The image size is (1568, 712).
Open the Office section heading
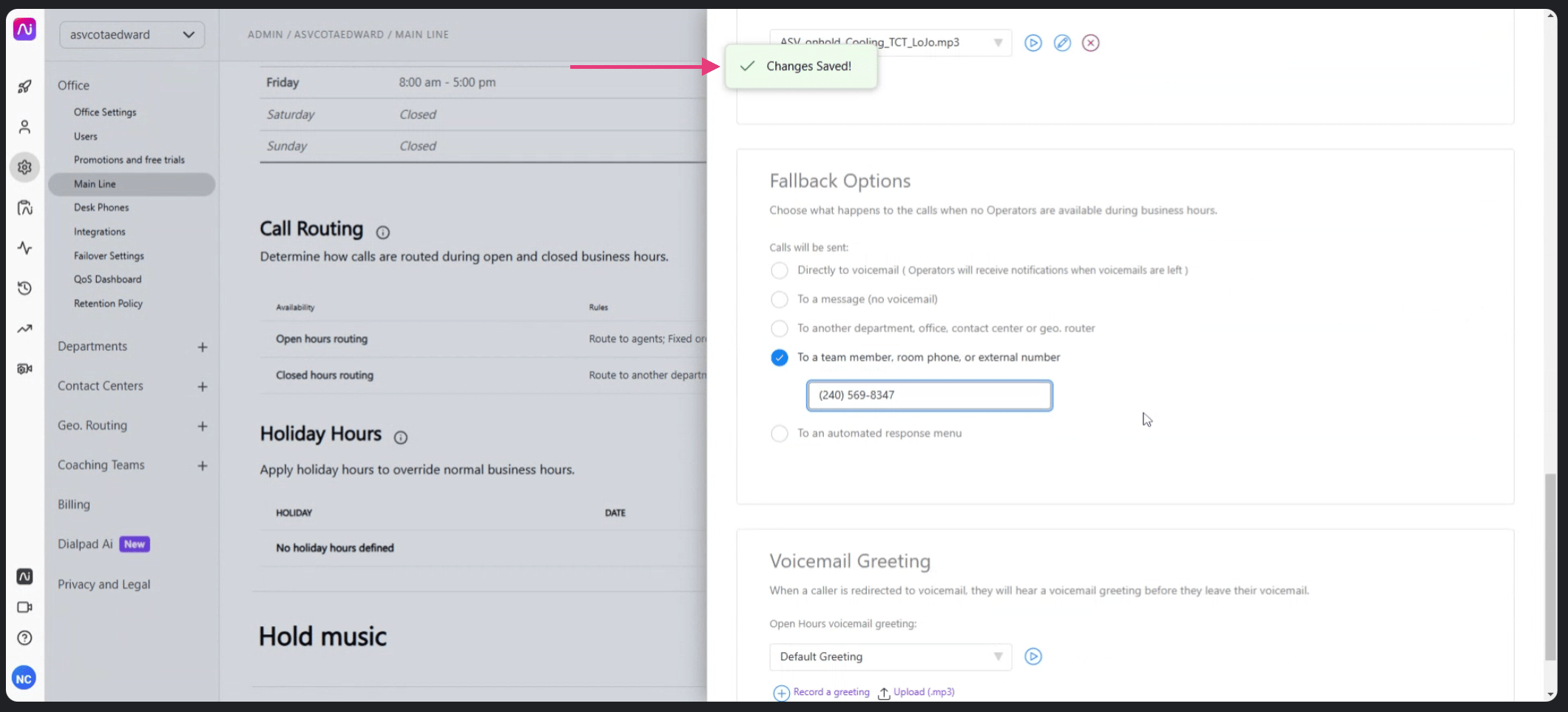pos(73,85)
